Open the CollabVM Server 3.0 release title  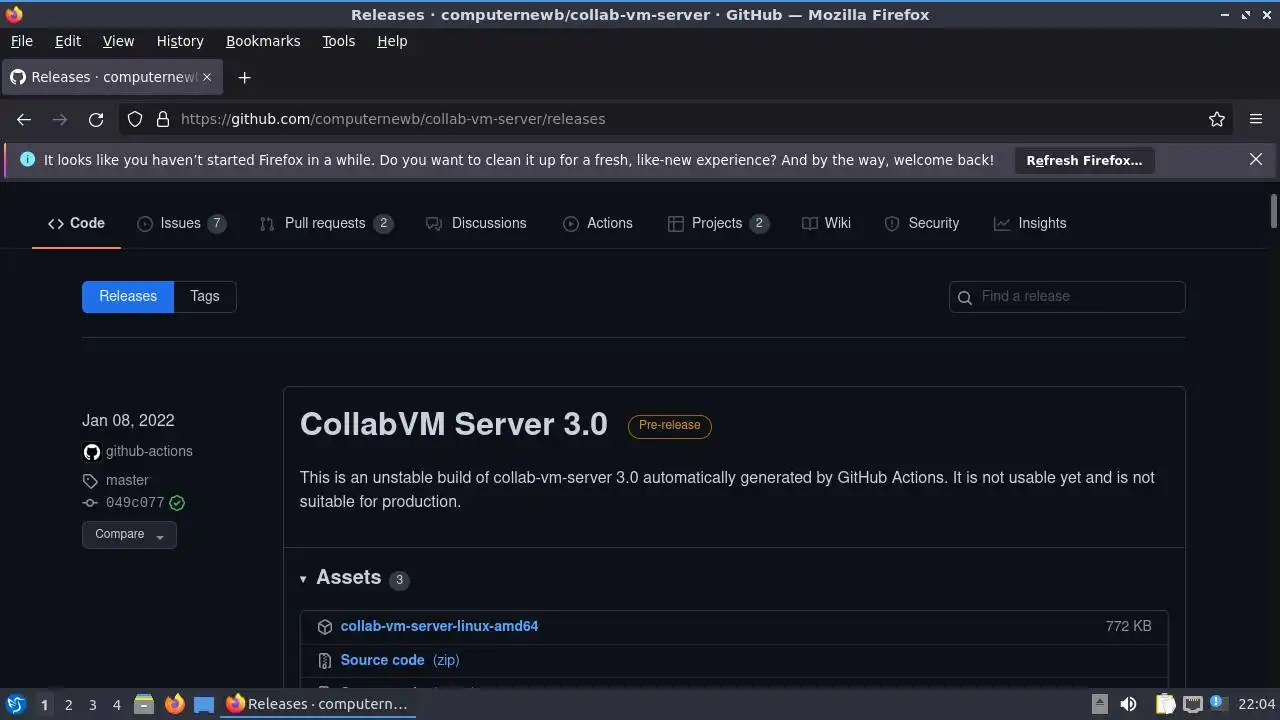454,424
